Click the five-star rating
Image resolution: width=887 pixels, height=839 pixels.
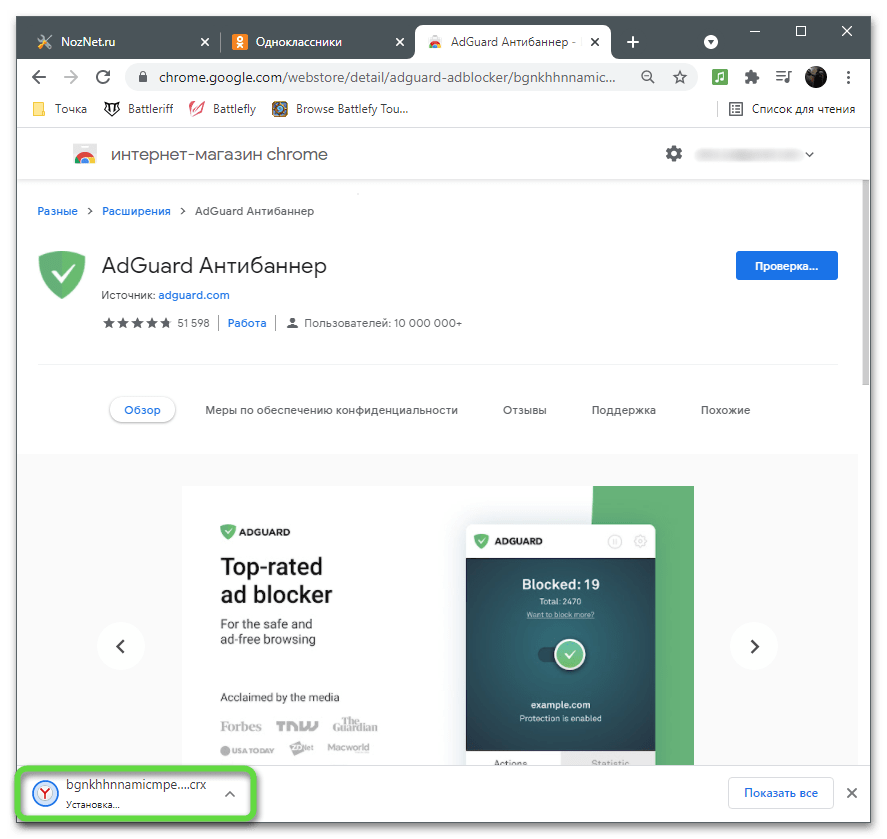point(137,323)
